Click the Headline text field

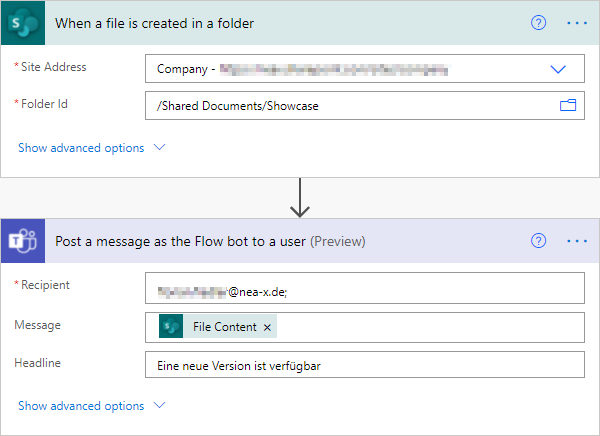point(364,365)
